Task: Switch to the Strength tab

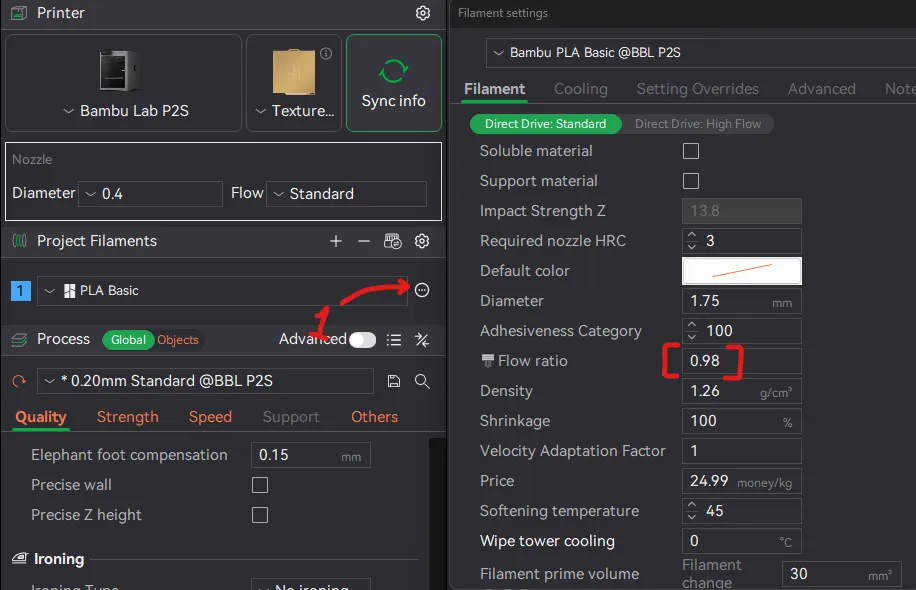Action: tap(127, 417)
